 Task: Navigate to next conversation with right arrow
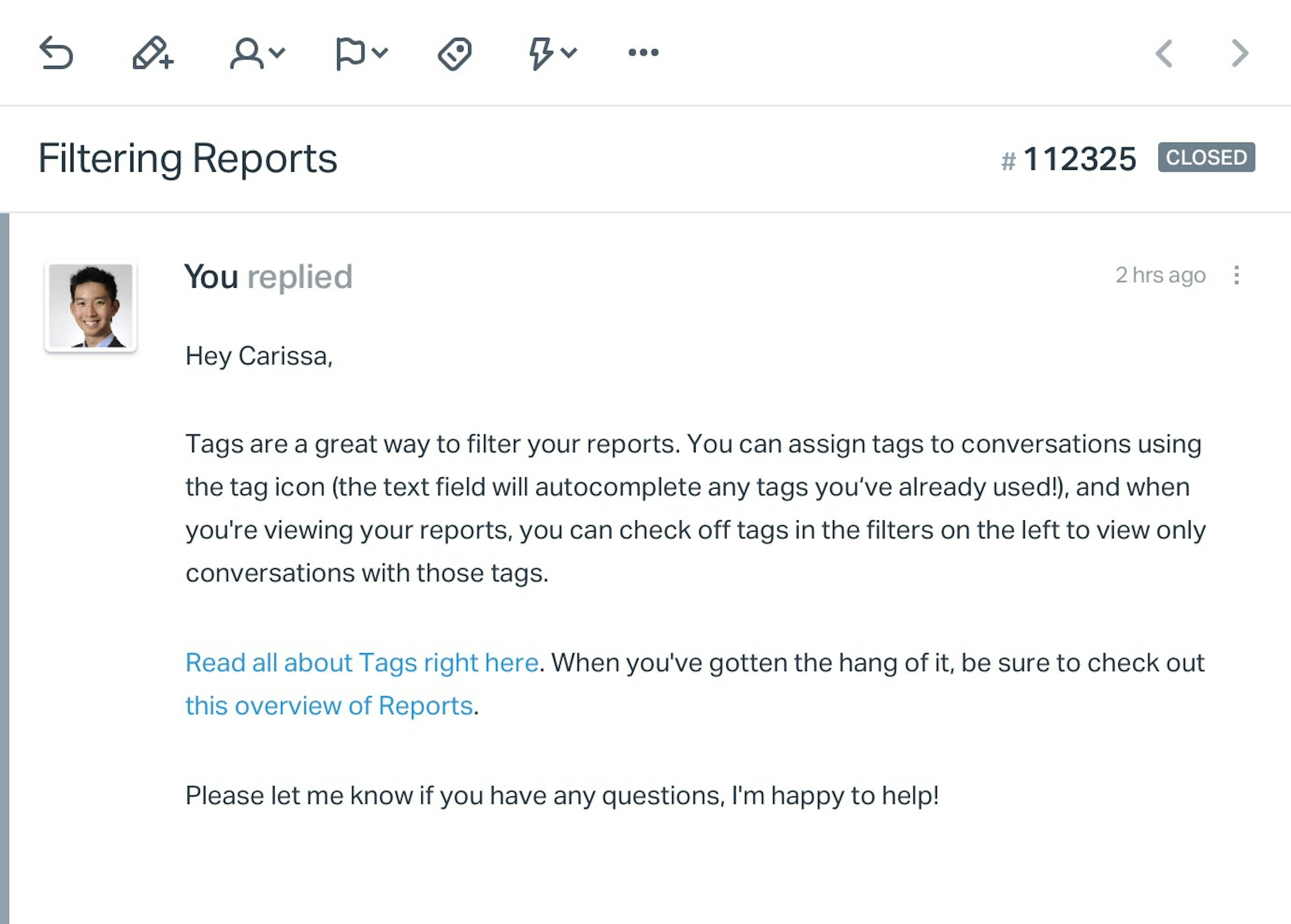1239,52
